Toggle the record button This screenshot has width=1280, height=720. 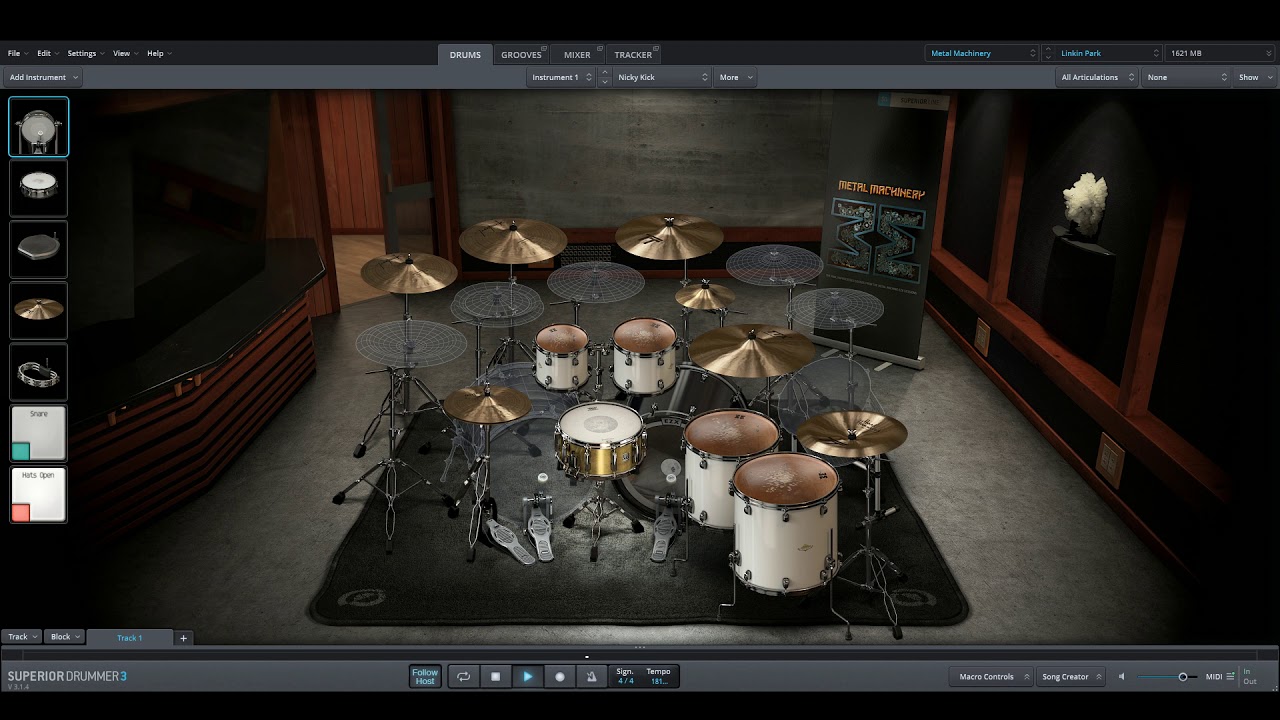(x=560, y=677)
